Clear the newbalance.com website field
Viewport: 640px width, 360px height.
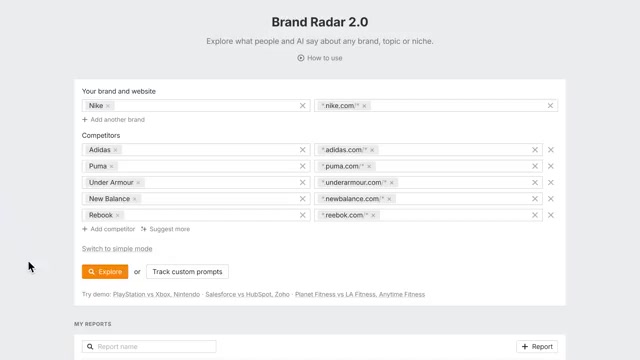pyautogui.click(x=535, y=199)
